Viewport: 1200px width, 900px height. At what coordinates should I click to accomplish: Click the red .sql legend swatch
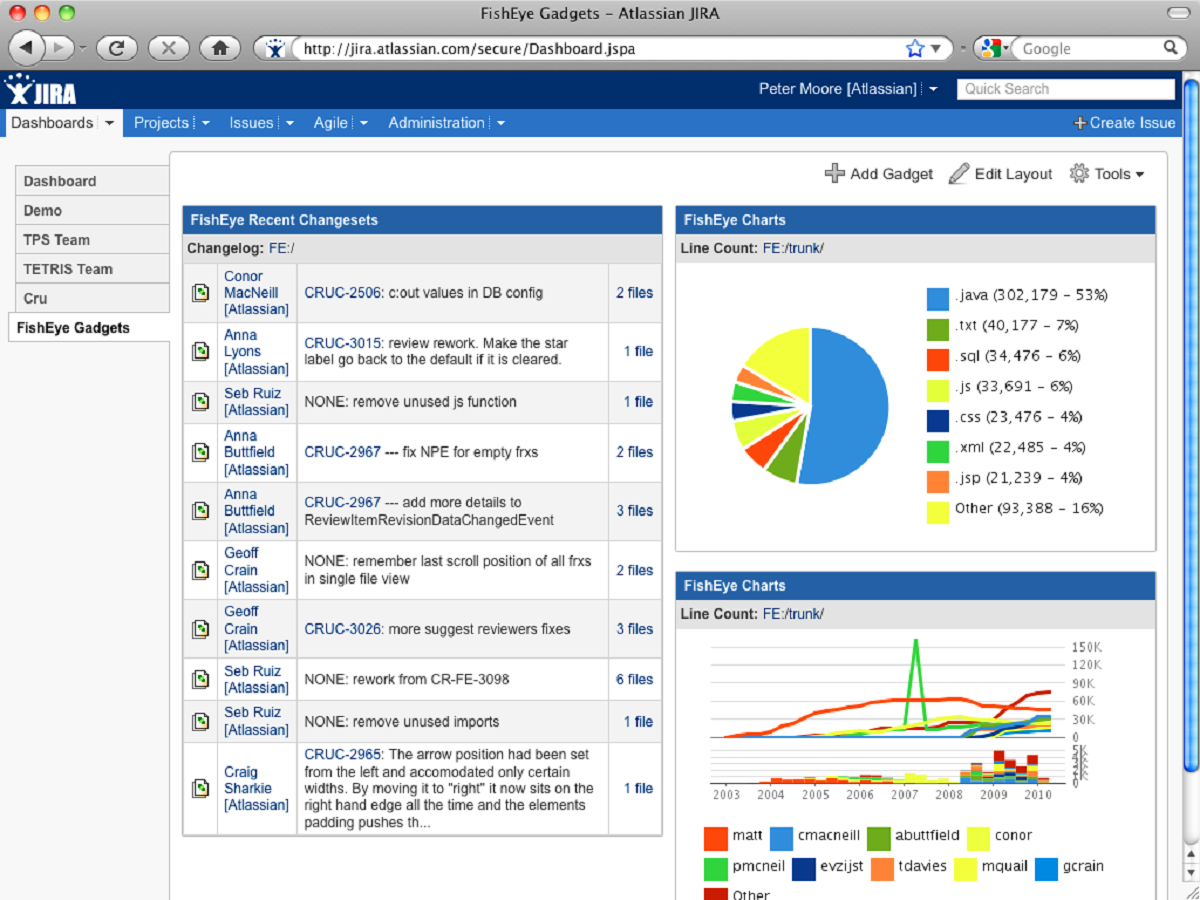click(x=937, y=359)
